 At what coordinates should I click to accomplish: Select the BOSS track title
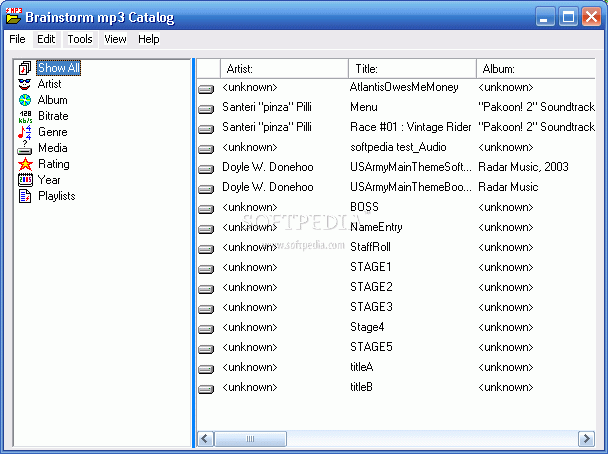pyautogui.click(x=364, y=207)
